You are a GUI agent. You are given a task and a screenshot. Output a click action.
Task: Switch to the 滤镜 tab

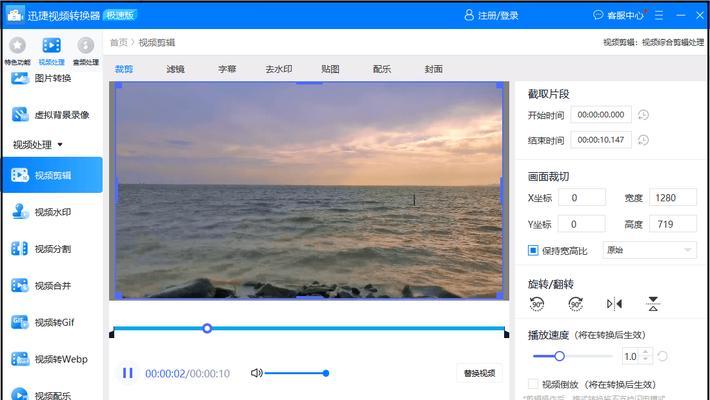coord(175,69)
